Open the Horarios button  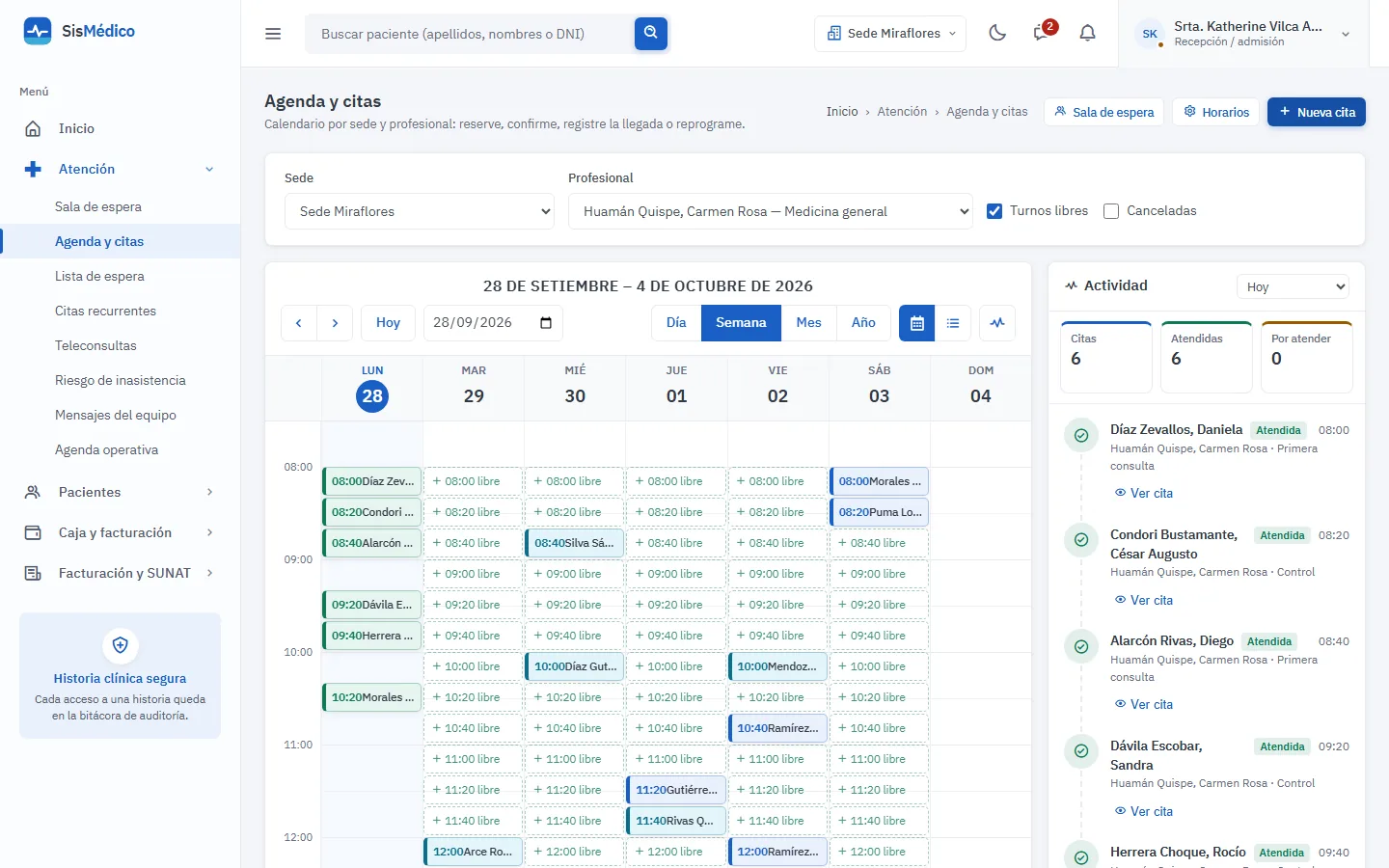click(x=1216, y=112)
